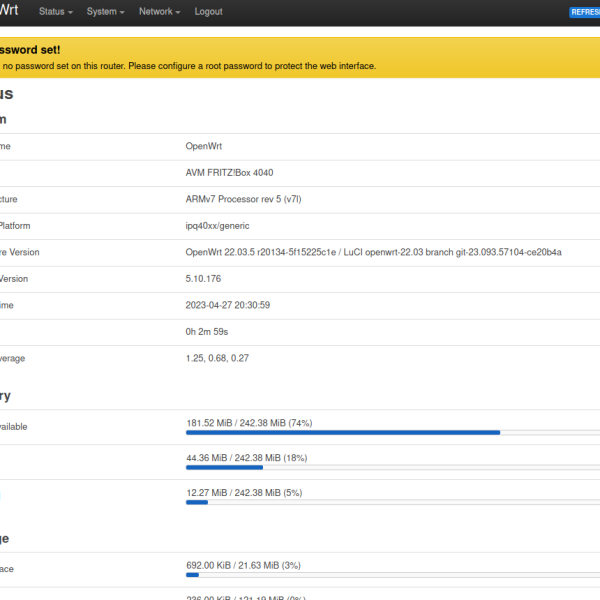Click the 5% memory progress bar
Image resolution: width=600 pixels, height=600 pixels.
[390, 502]
